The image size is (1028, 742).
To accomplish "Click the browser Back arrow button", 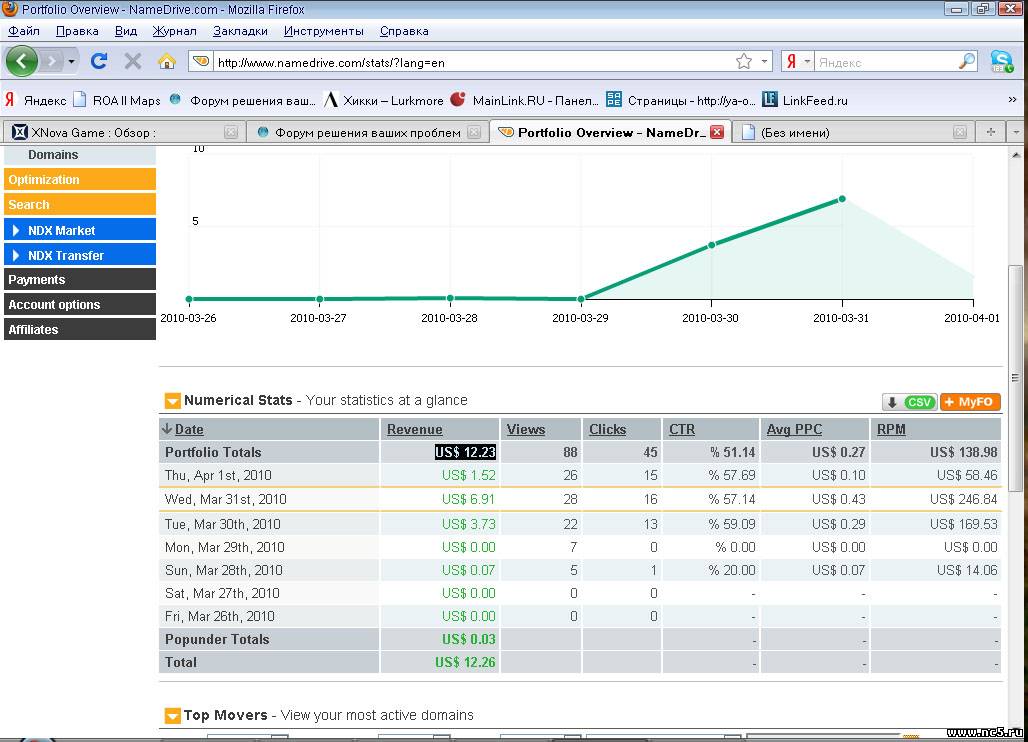I will click(22, 61).
